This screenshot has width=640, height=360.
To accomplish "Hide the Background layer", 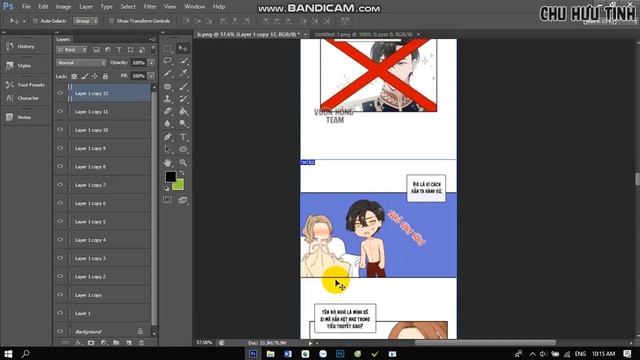I will pyautogui.click(x=60, y=331).
